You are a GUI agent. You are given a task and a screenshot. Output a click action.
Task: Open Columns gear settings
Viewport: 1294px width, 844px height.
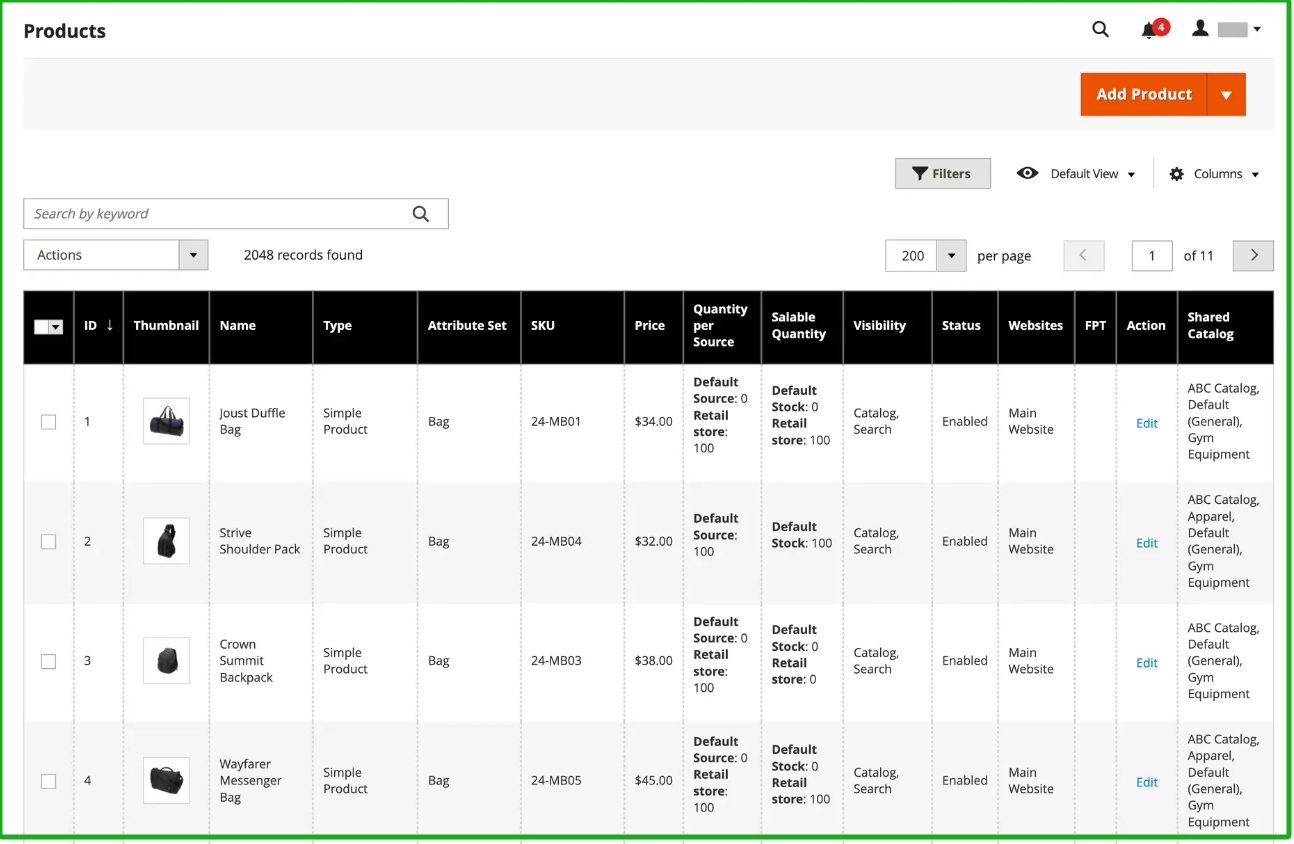tap(1213, 174)
